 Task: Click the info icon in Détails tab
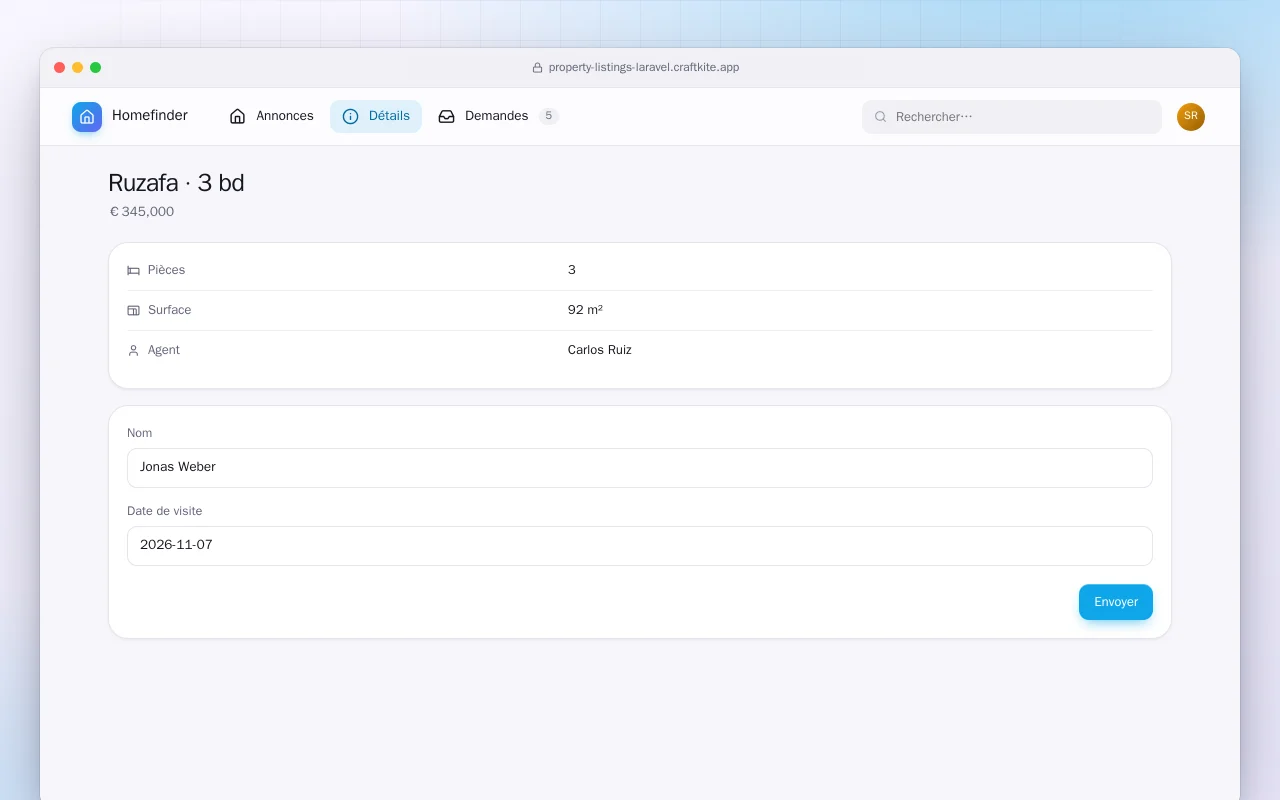[351, 116]
